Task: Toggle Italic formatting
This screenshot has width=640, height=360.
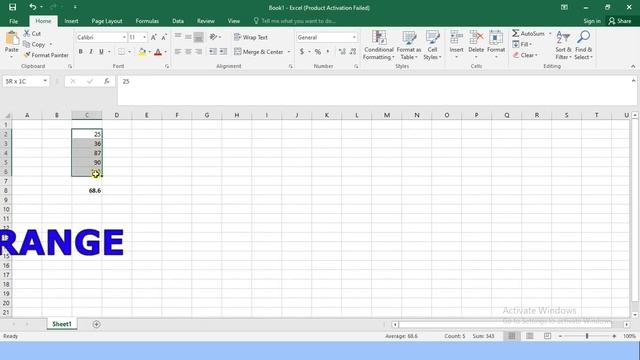Action: tap(91, 52)
